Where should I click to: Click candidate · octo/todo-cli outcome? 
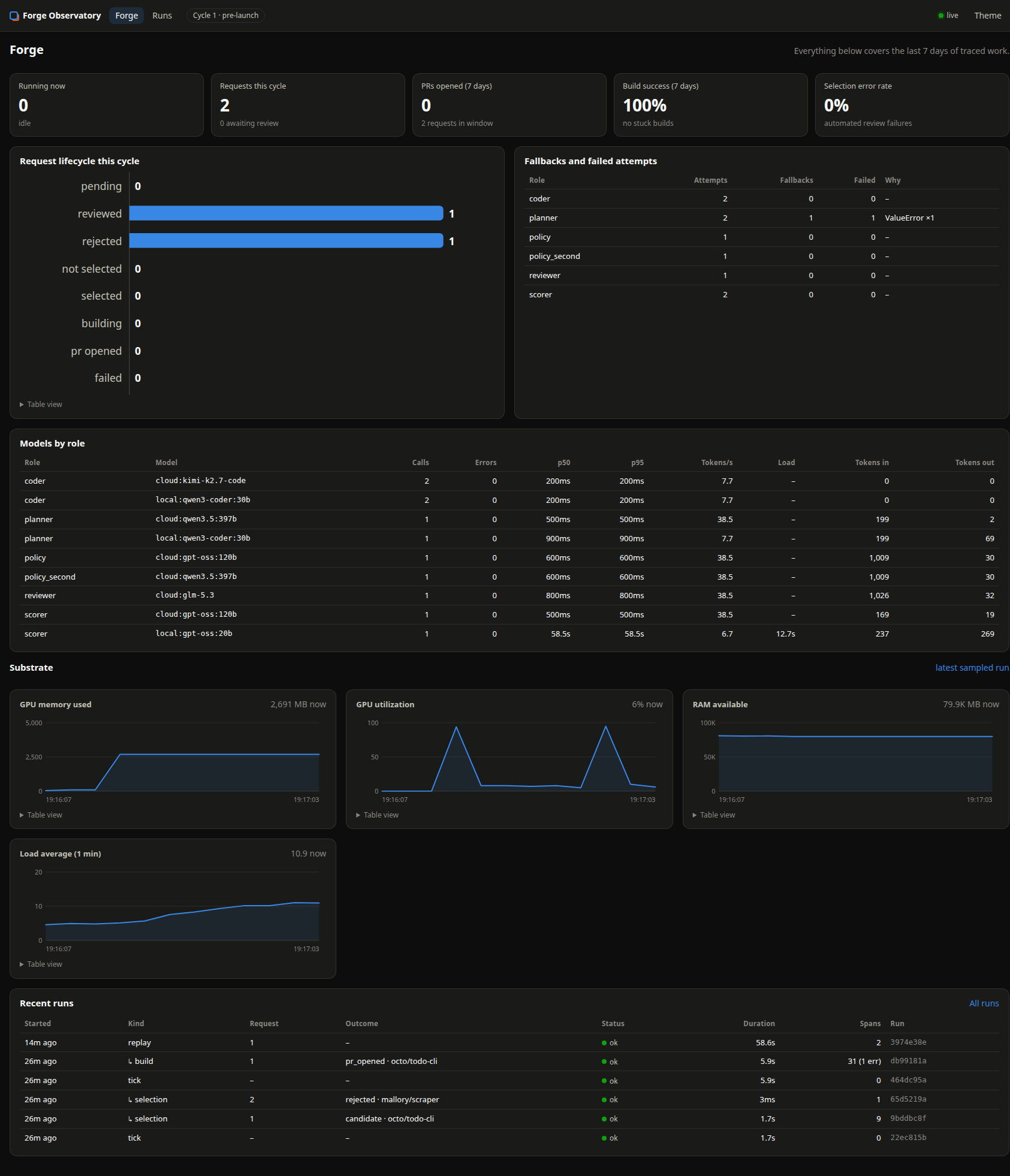click(x=390, y=1119)
